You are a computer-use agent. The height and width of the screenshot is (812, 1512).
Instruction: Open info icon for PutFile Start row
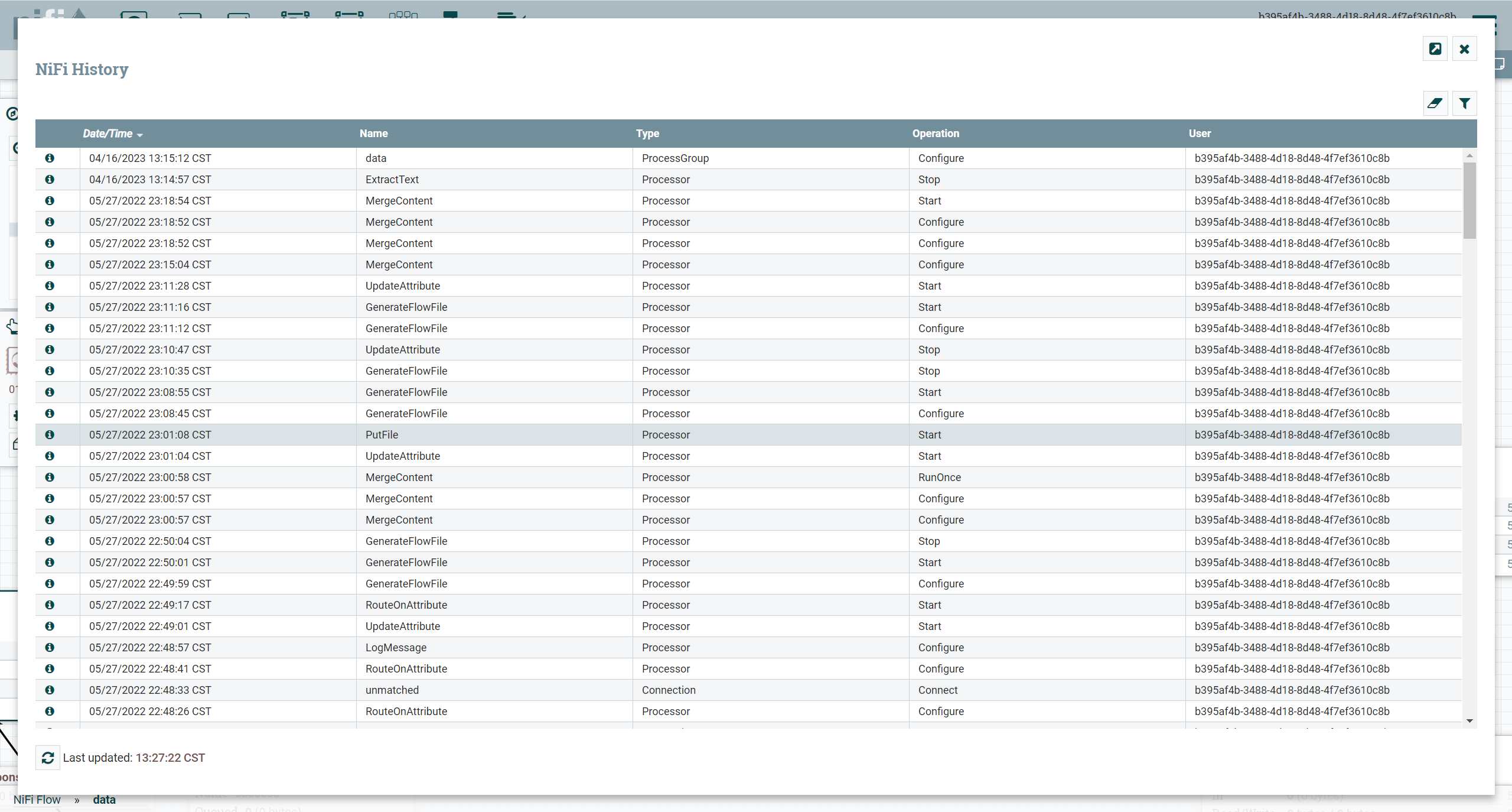tap(50, 434)
